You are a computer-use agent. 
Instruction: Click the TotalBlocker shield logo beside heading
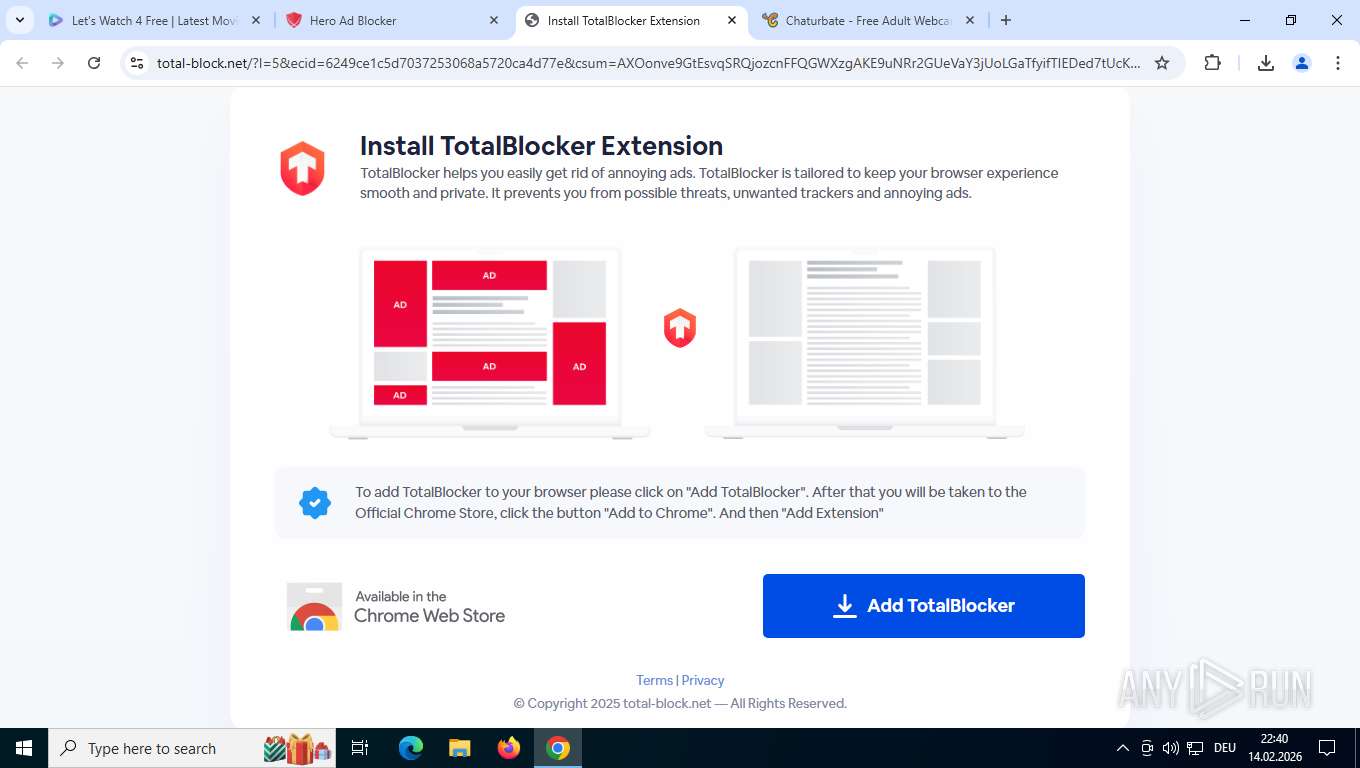click(302, 168)
